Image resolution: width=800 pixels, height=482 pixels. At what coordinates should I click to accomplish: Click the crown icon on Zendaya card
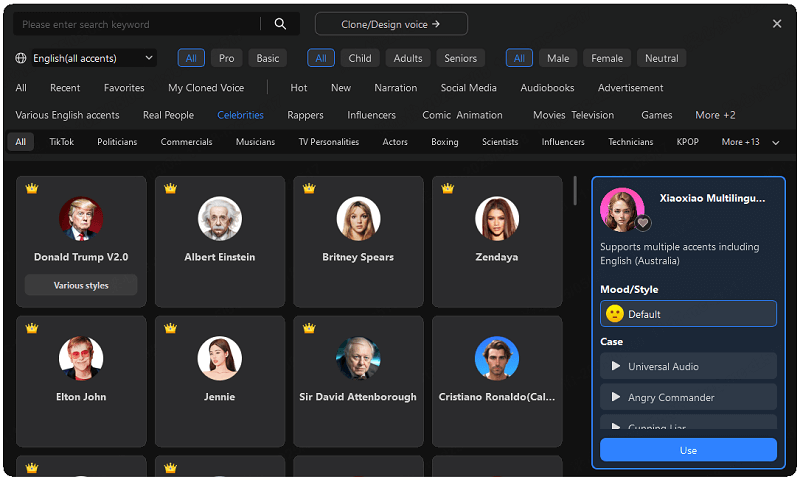(x=448, y=189)
